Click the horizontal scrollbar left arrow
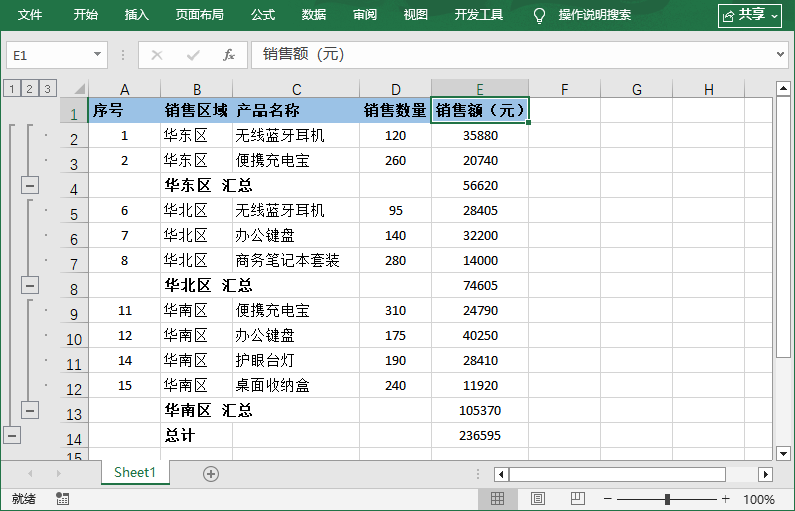 point(501,474)
